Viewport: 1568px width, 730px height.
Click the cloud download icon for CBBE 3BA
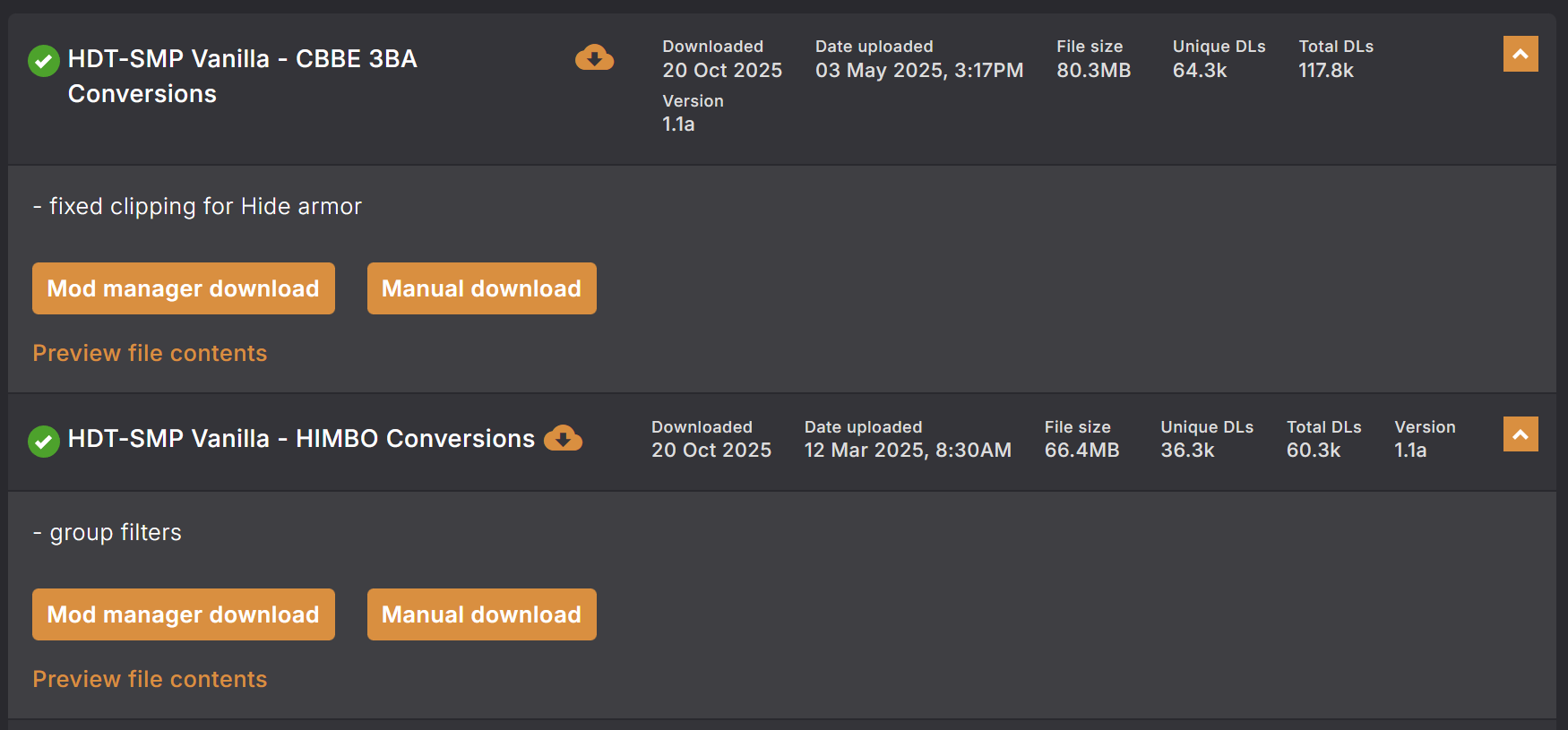pyautogui.click(x=594, y=58)
